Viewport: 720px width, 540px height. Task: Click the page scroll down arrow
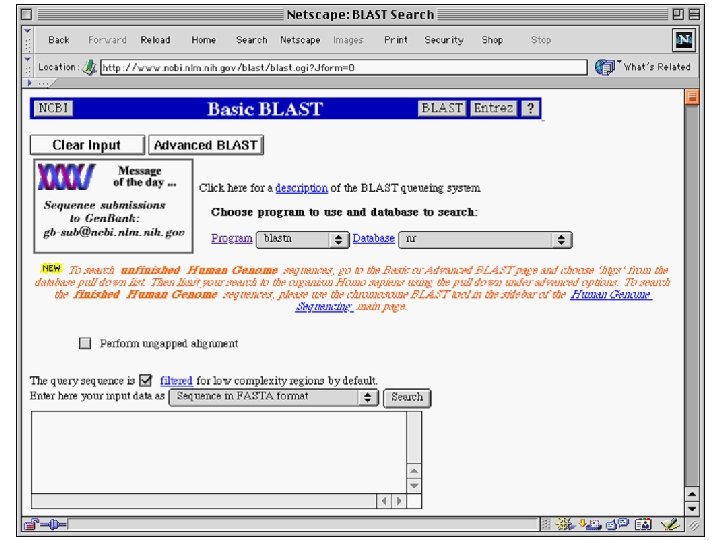point(692,509)
